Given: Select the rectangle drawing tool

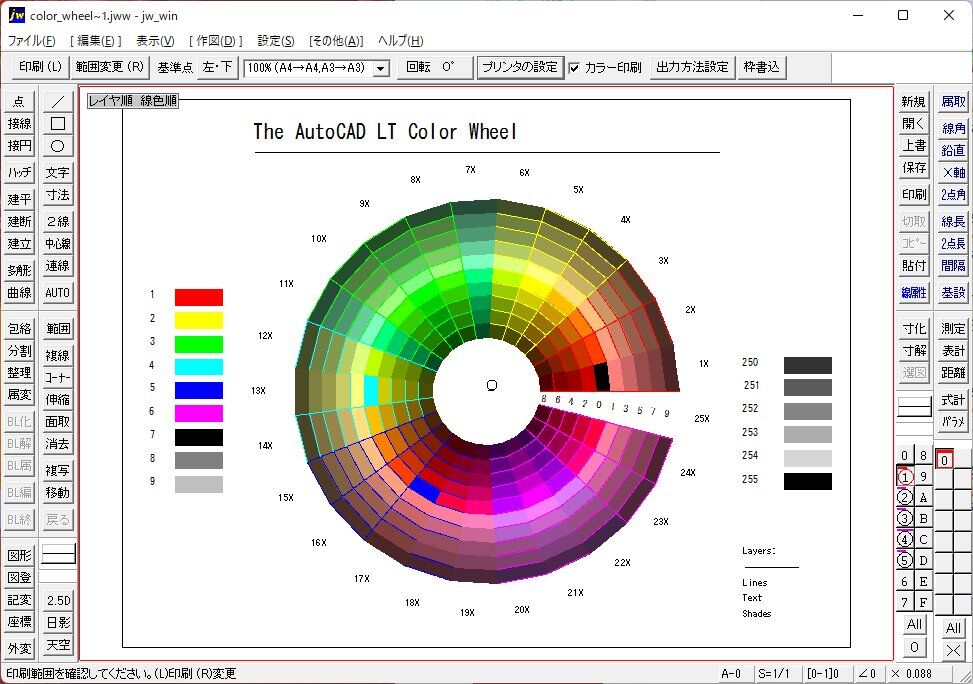Looking at the screenshot, I should click(58, 124).
